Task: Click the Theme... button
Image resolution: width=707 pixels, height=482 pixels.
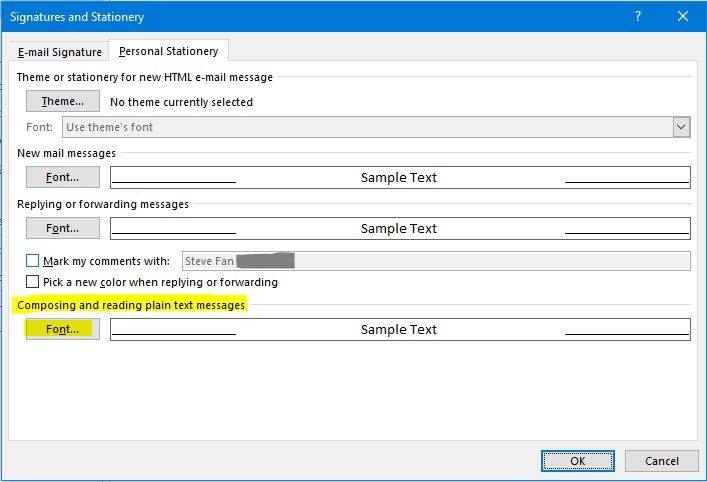Action: tap(62, 102)
